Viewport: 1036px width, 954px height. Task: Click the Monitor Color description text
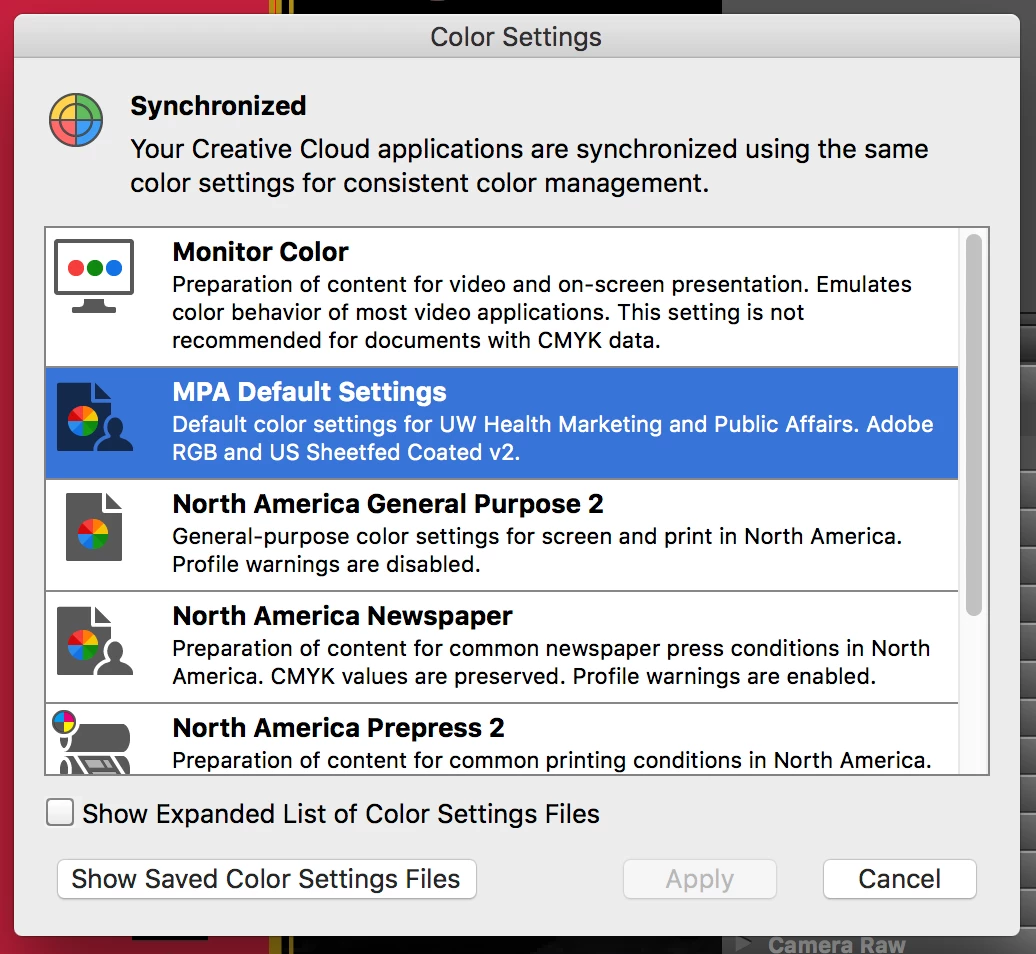(542, 312)
